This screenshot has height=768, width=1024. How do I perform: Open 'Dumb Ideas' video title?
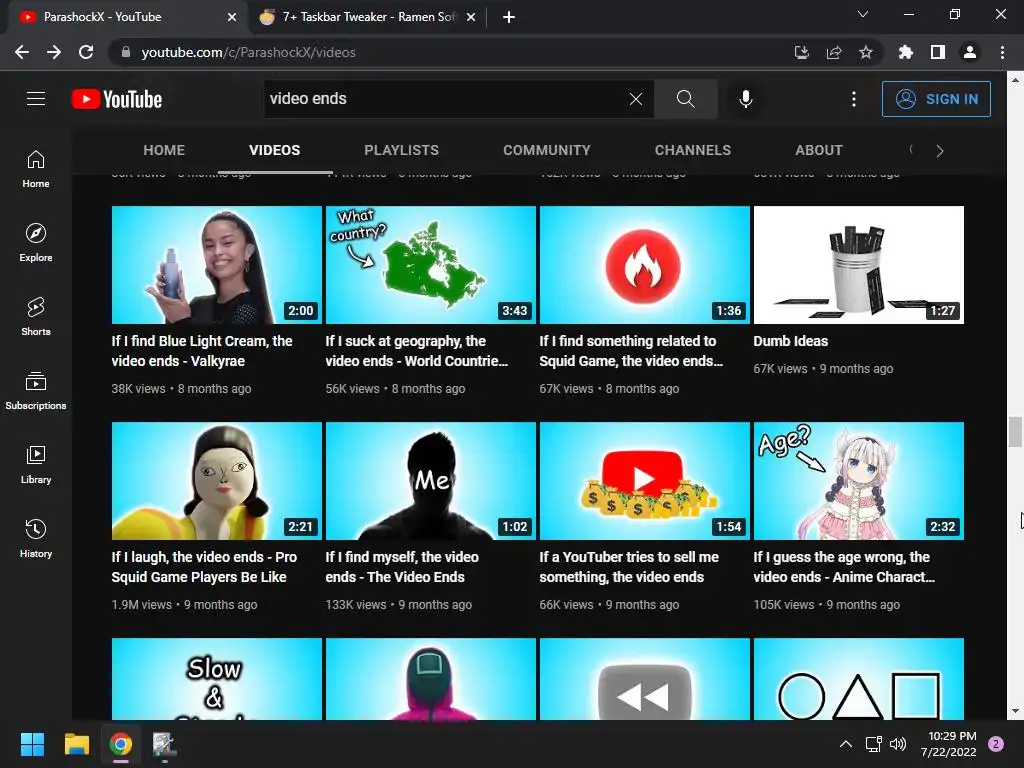pos(791,341)
